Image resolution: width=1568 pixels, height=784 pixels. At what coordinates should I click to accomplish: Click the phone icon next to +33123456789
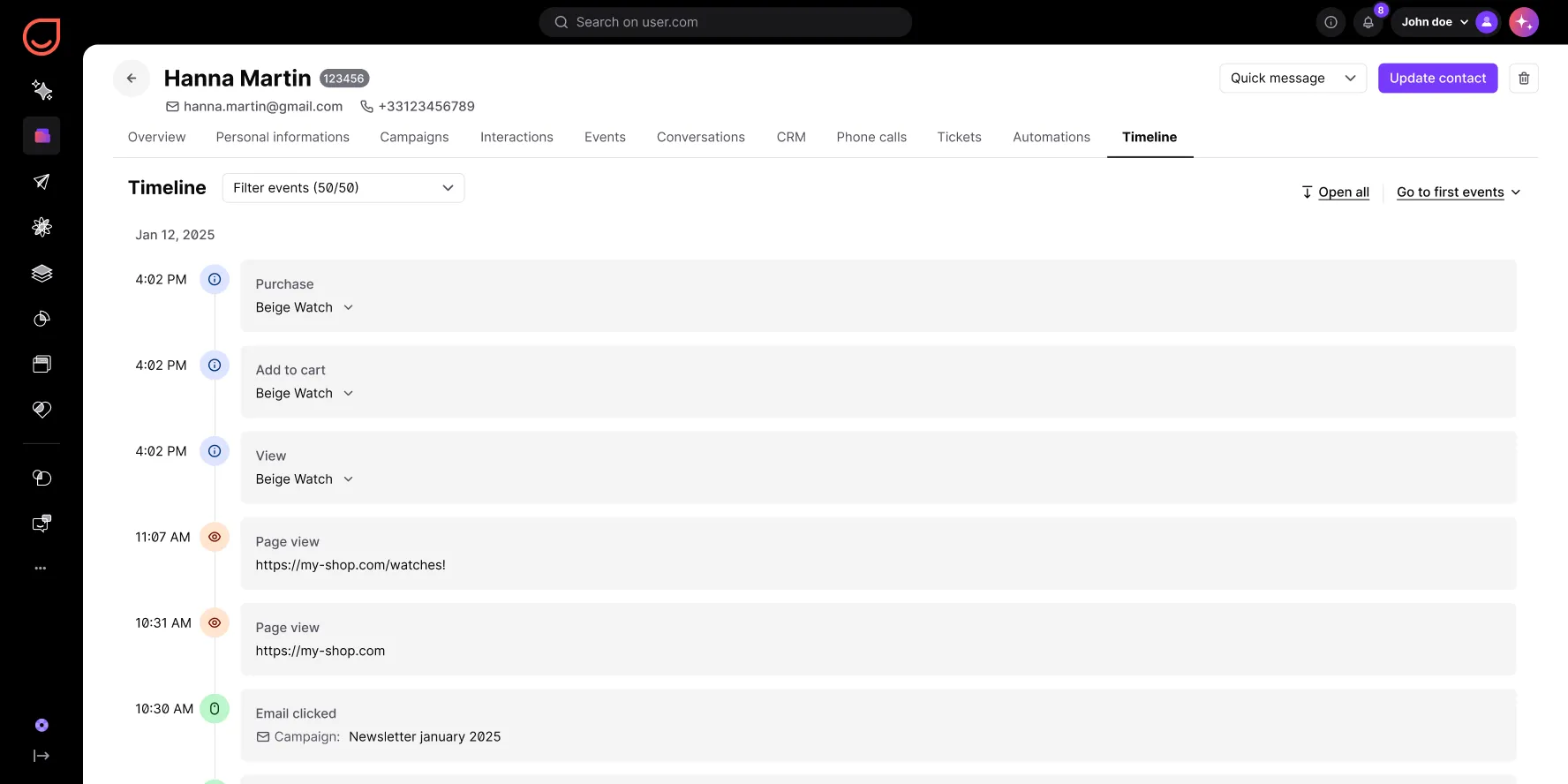pos(366,107)
